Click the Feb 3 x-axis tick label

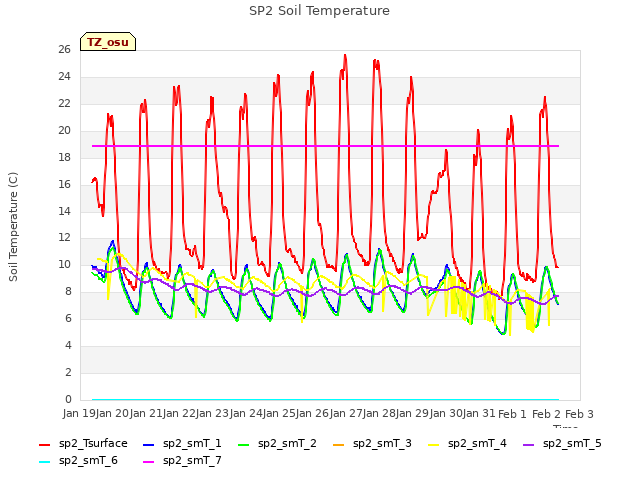pos(579,414)
